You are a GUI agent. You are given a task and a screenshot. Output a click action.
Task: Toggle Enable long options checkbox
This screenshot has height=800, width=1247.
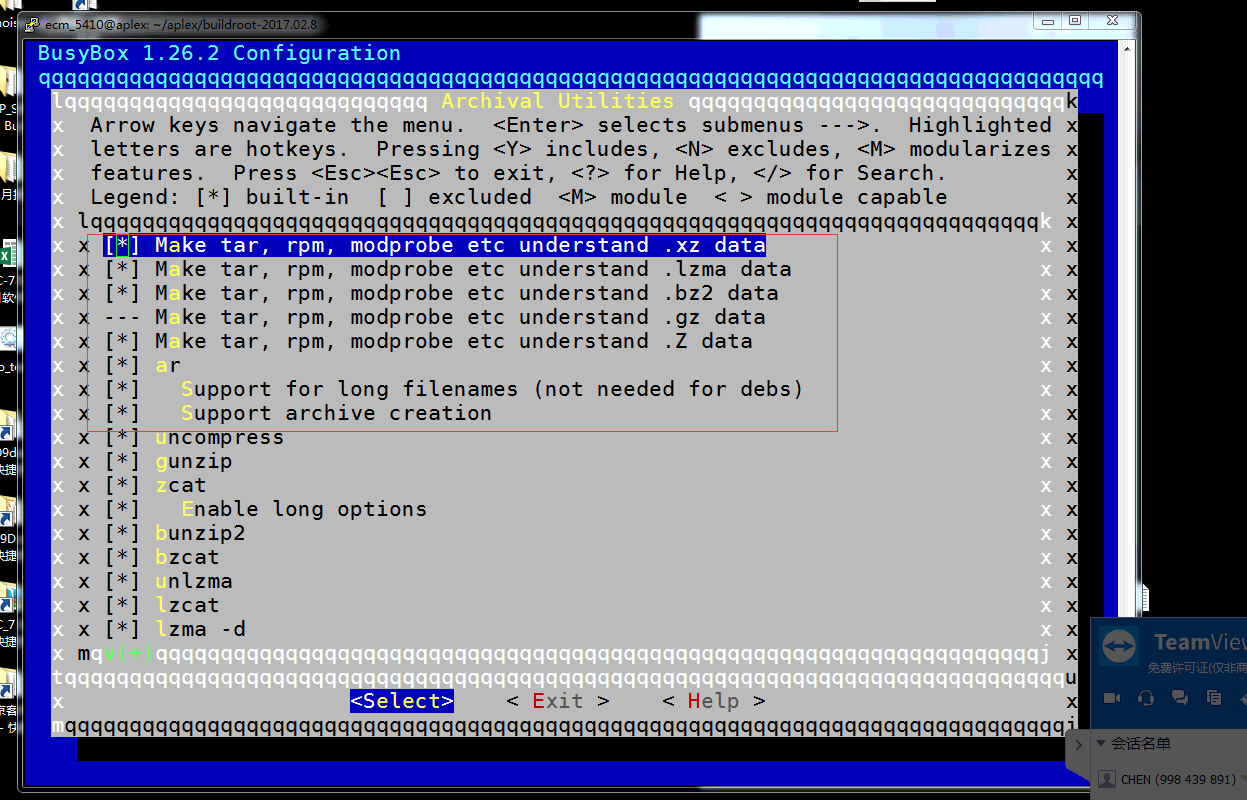tap(122, 509)
